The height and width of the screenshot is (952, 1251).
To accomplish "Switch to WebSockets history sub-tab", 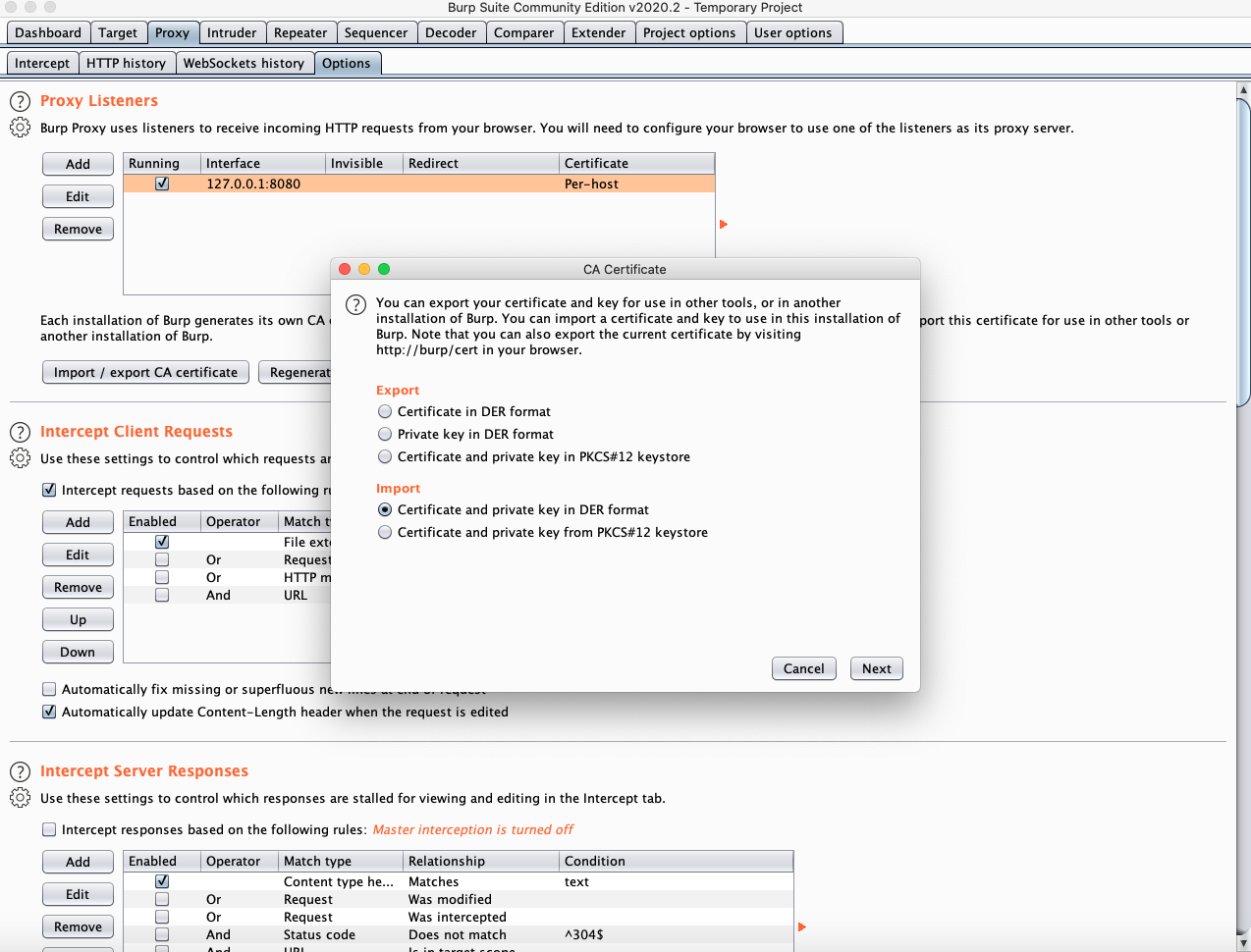I will coord(244,63).
